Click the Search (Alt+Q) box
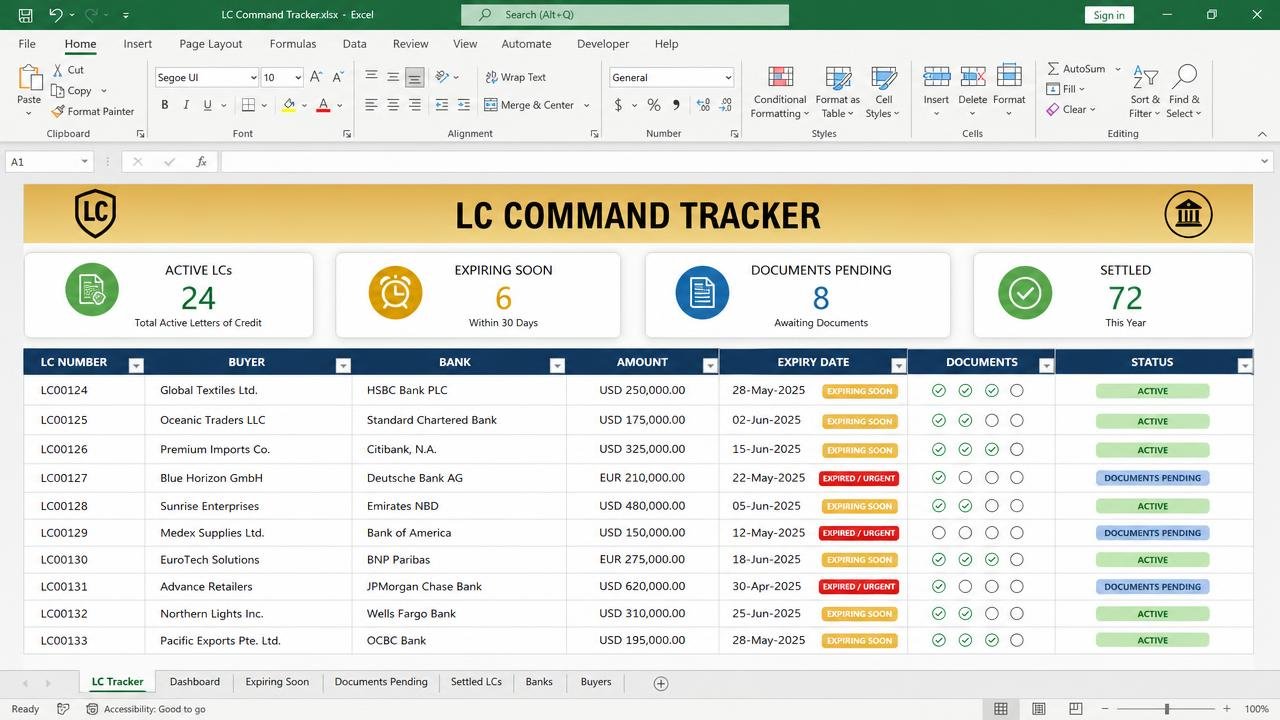The image size is (1280, 720). 625,15
